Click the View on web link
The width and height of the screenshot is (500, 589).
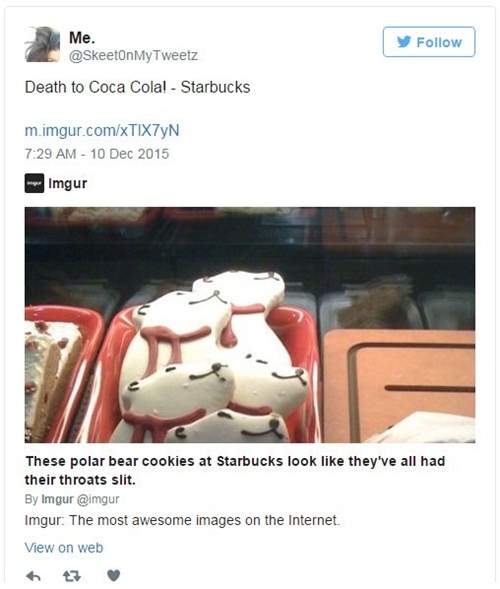point(64,548)
